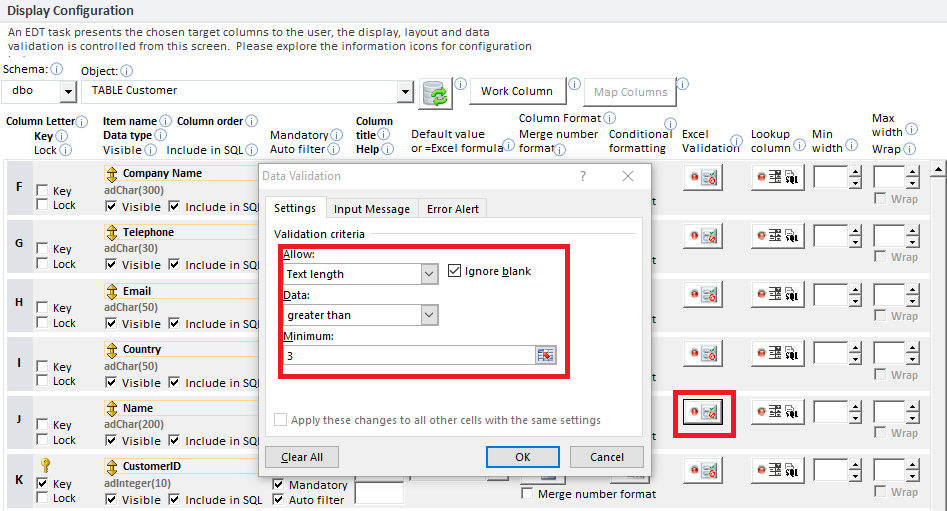Screen dimensions: 947x511
Task: Toggle the Ignore blank checkbox
Action: click(x=454, y=271)
